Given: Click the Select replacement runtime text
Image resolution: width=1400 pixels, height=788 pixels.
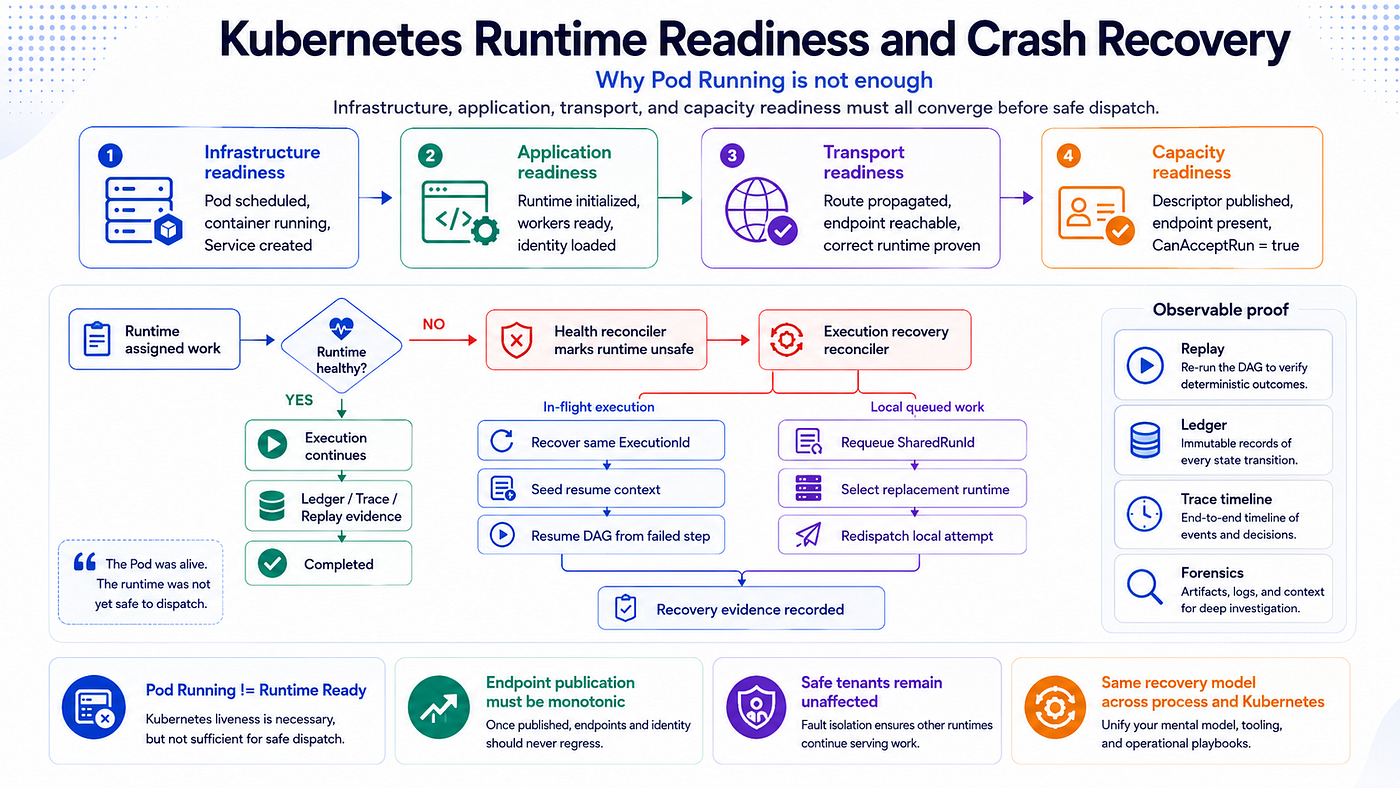Looking at the screenshot, I should pyautogui.click(x=925, y=489).
